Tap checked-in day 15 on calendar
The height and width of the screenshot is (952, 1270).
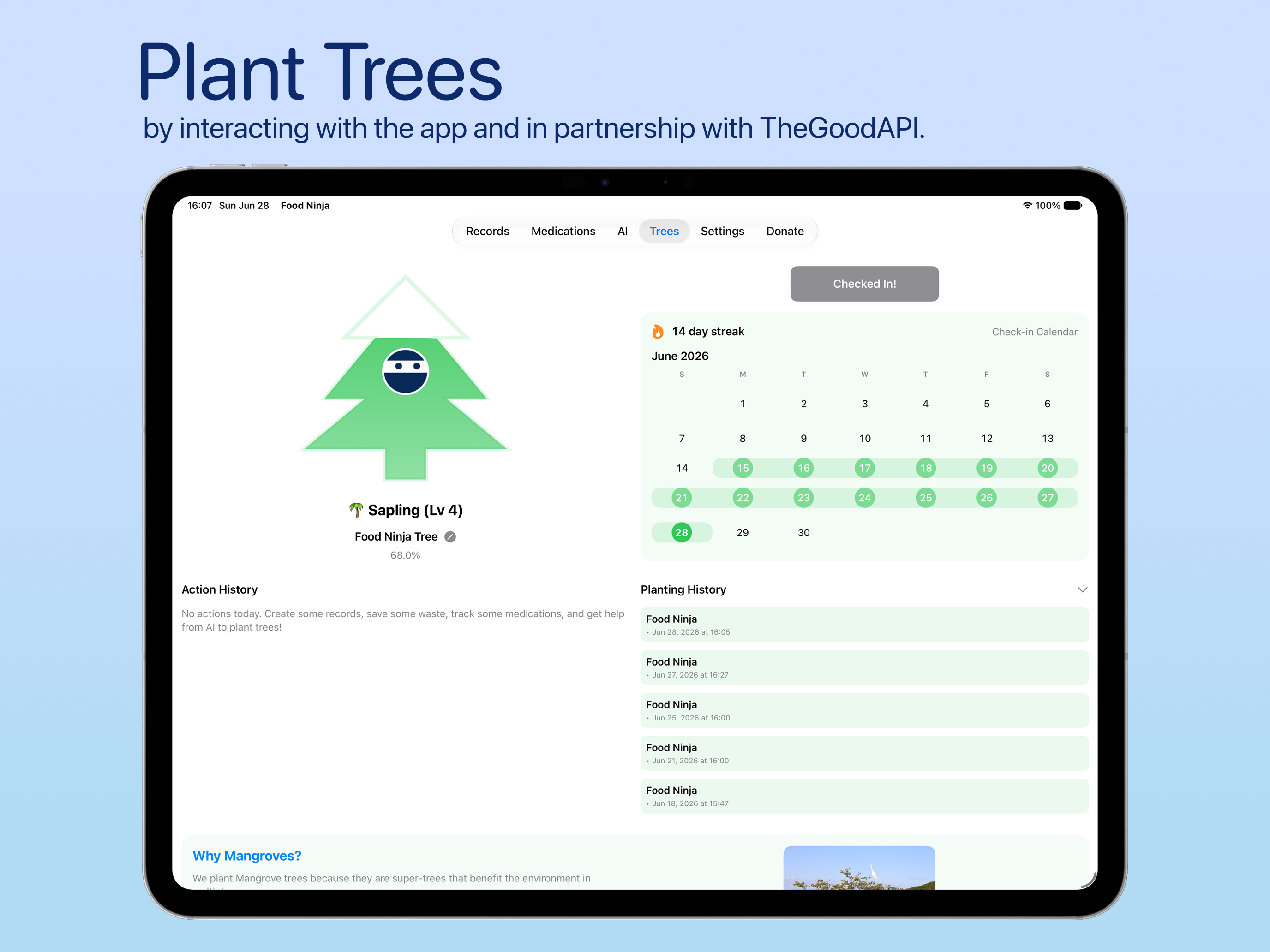(x=743, y=468)
